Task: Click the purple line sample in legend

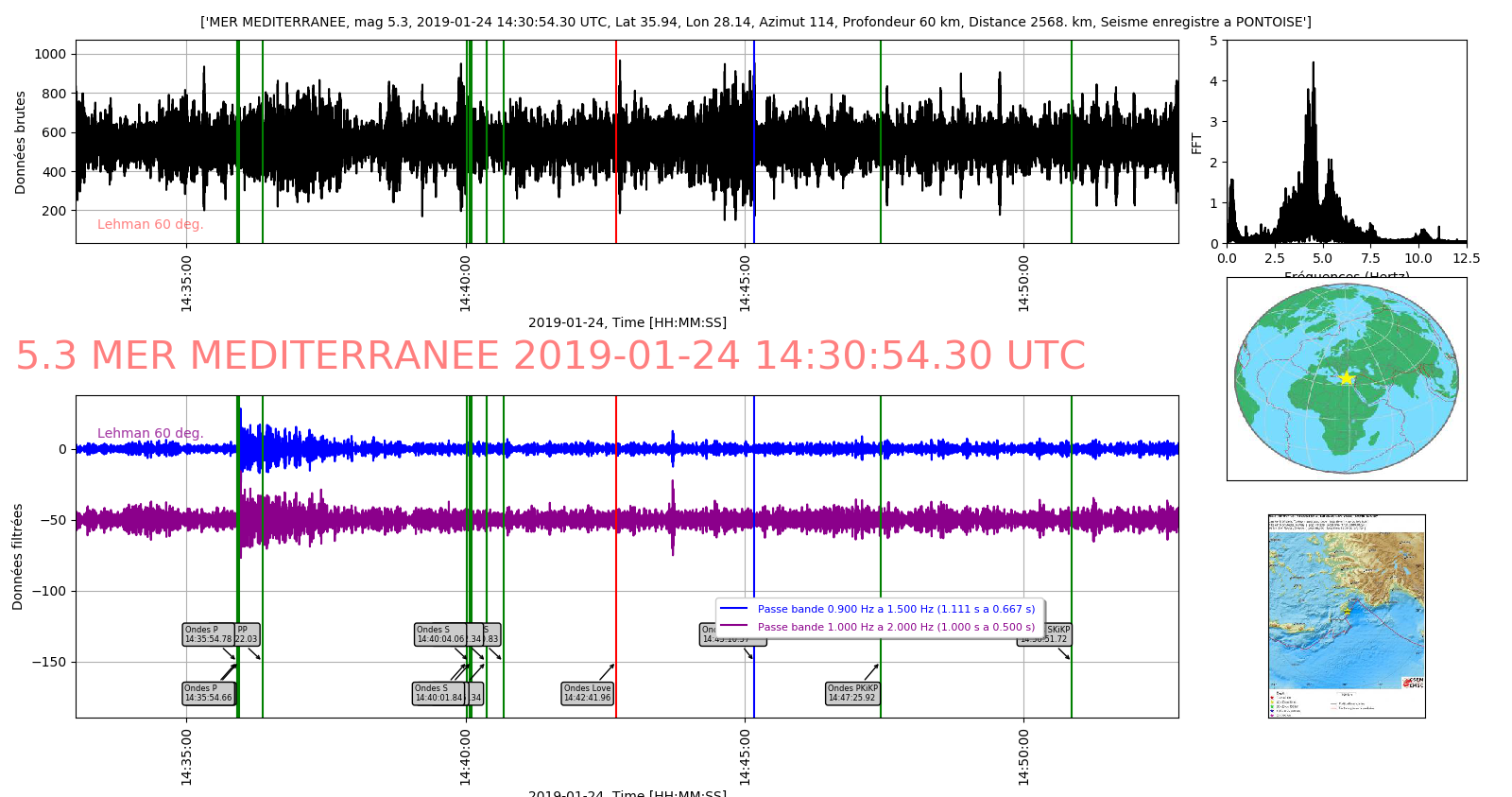Action: click(733, 627)
